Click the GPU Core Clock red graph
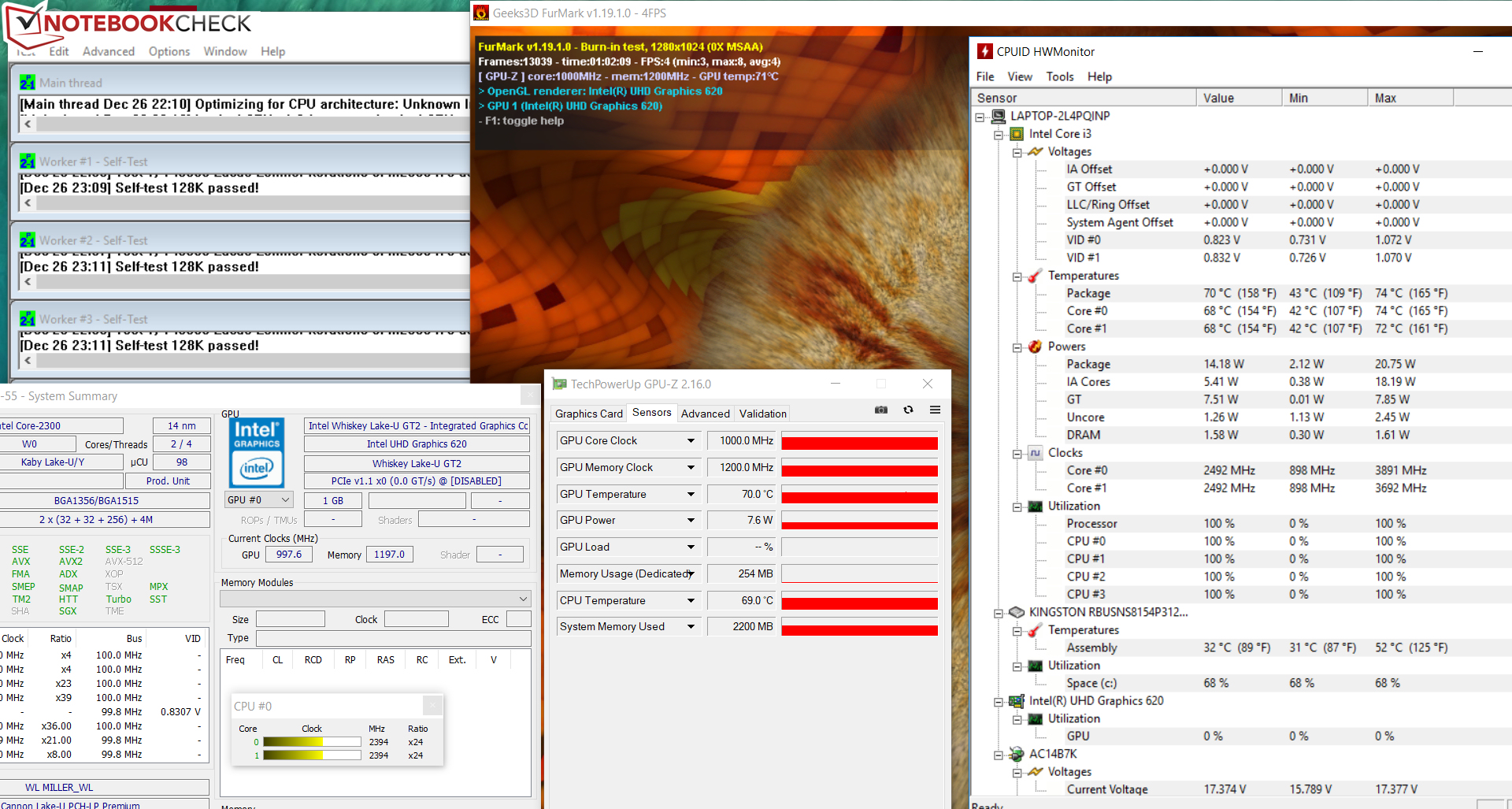 [x=859, y=440]
